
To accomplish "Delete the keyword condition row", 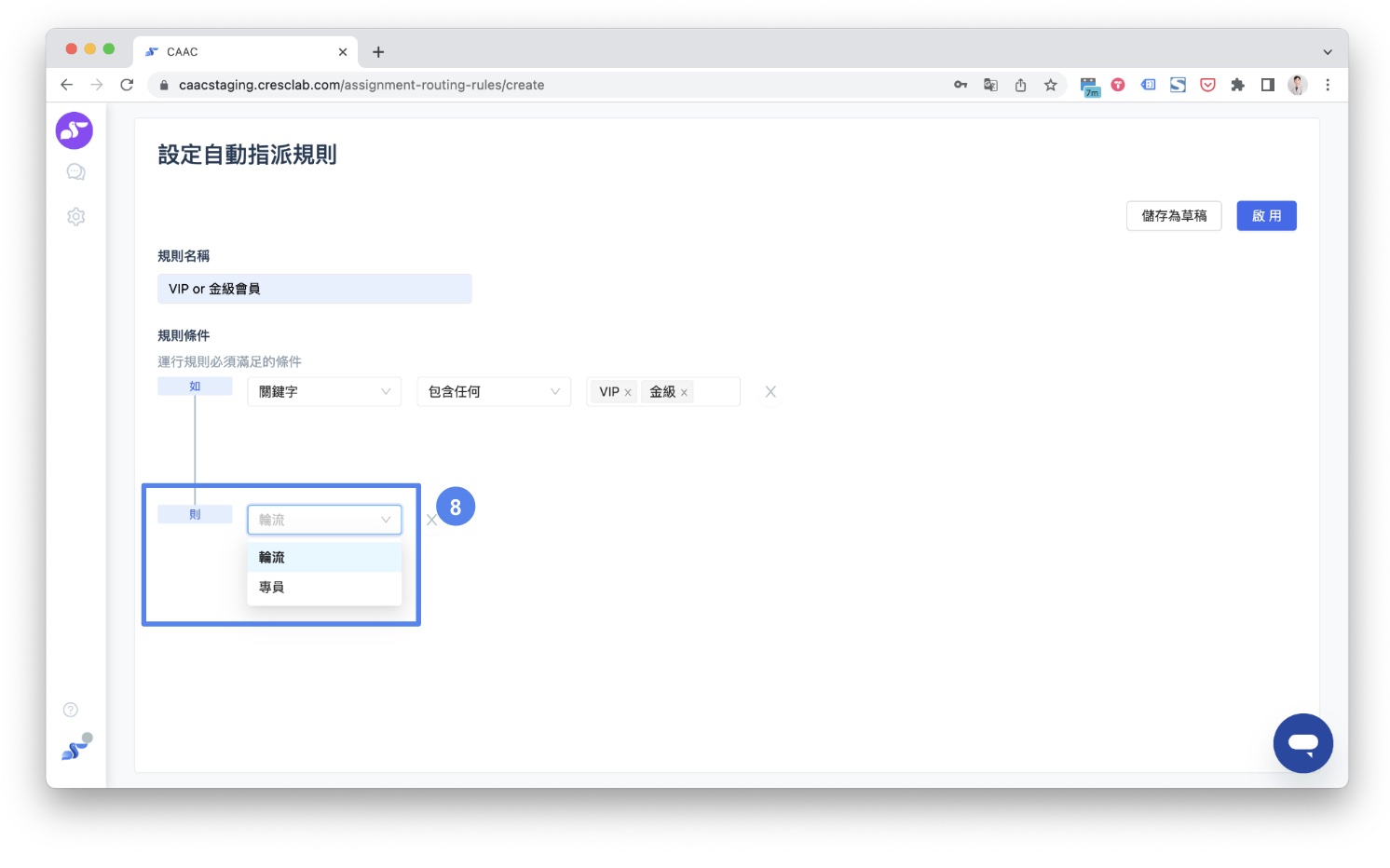I will tap(770, 392).
